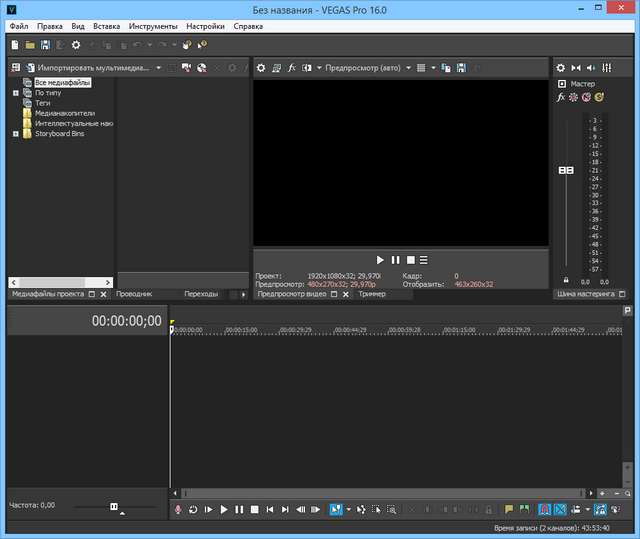Open project properties gear in main toolbar
The width and height of the screenshot is (640, 539).
[76, 45]
